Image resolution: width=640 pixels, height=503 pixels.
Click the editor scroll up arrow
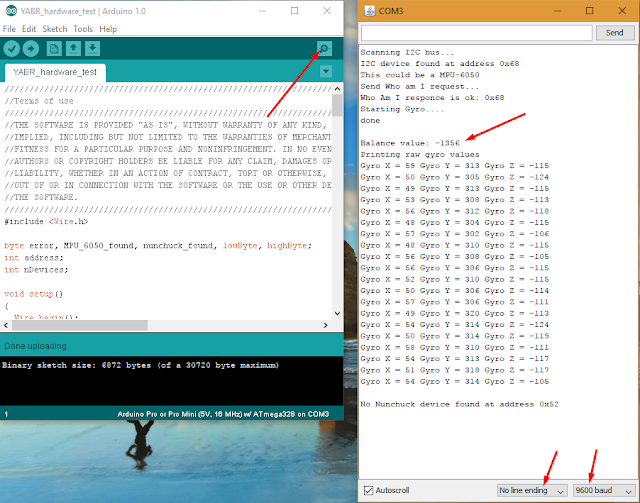coord(337,89)
